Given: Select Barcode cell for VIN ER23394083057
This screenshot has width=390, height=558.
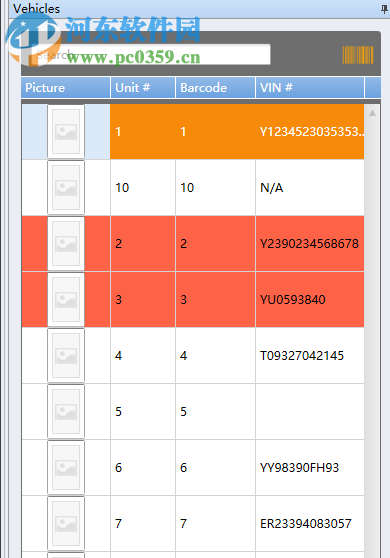Looking at the screenshot, I should [x=215, y=523].
